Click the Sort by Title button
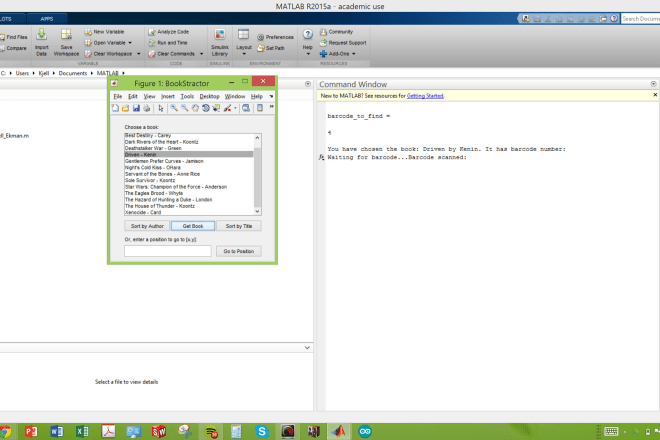660x440 pixels. click(x=239, y=226)
